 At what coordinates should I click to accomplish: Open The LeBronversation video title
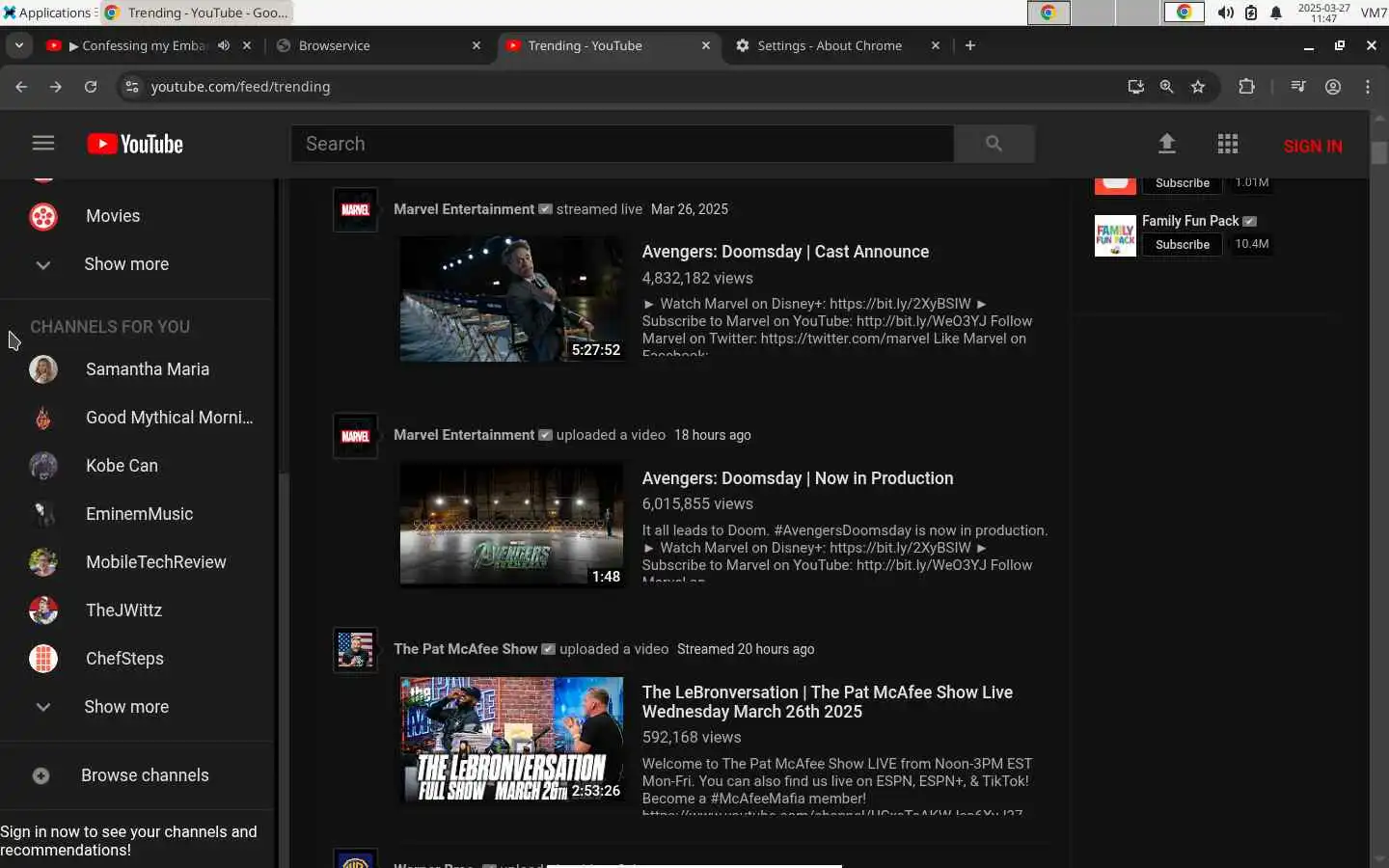pos(828,702)
